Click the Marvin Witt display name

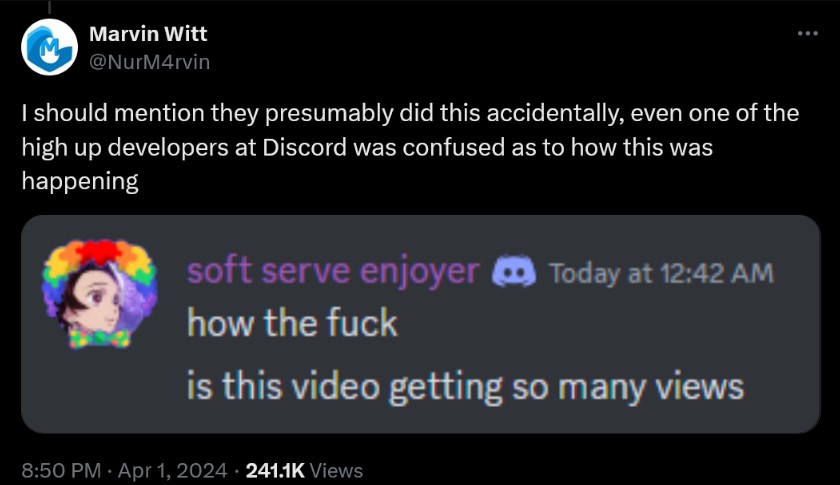coord(148,34)
